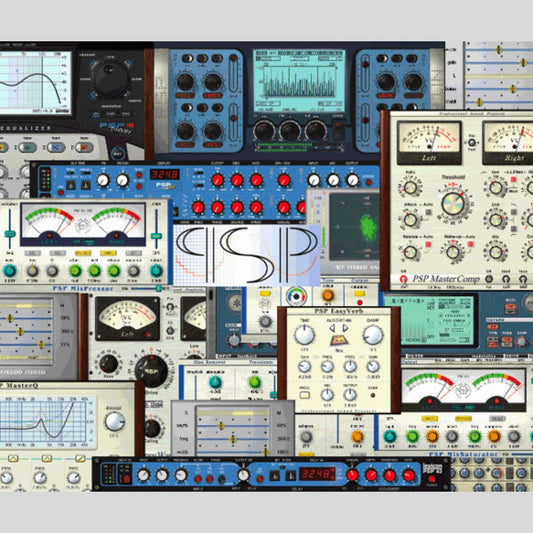This screenshot has height=533, width=533.
Task: Toggle the red power switch beside MasterComp logo
Action: tap(403, 279)
